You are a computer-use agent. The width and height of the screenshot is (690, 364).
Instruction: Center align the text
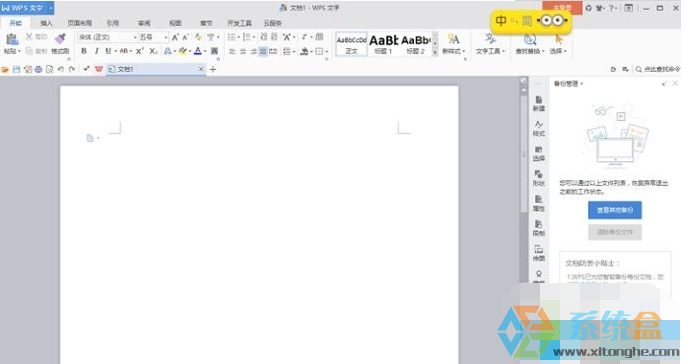[243, 51]
